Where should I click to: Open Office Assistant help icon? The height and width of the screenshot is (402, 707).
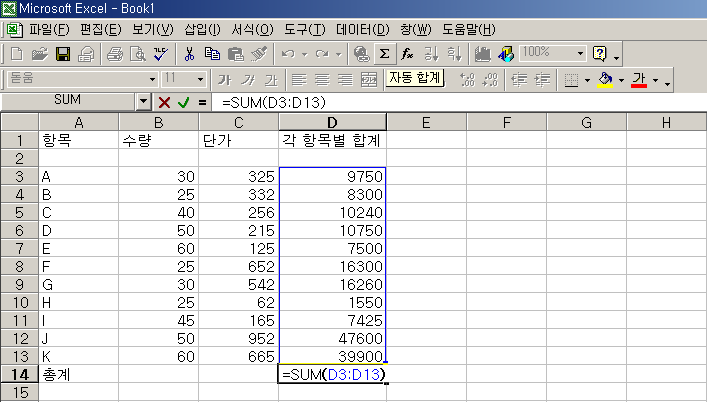[600, 54]
